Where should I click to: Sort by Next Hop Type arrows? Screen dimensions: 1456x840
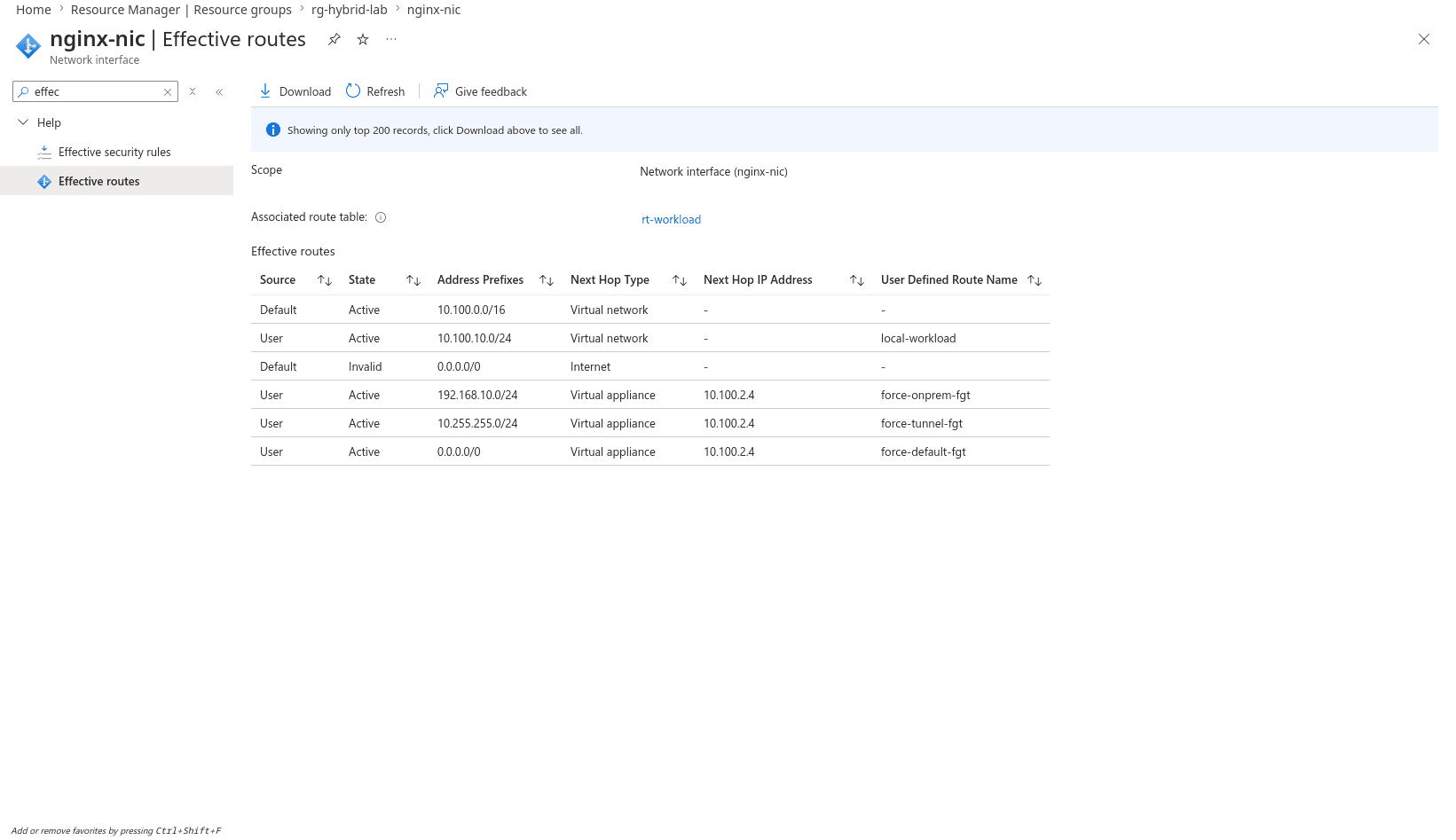click(x=680, y=280)
